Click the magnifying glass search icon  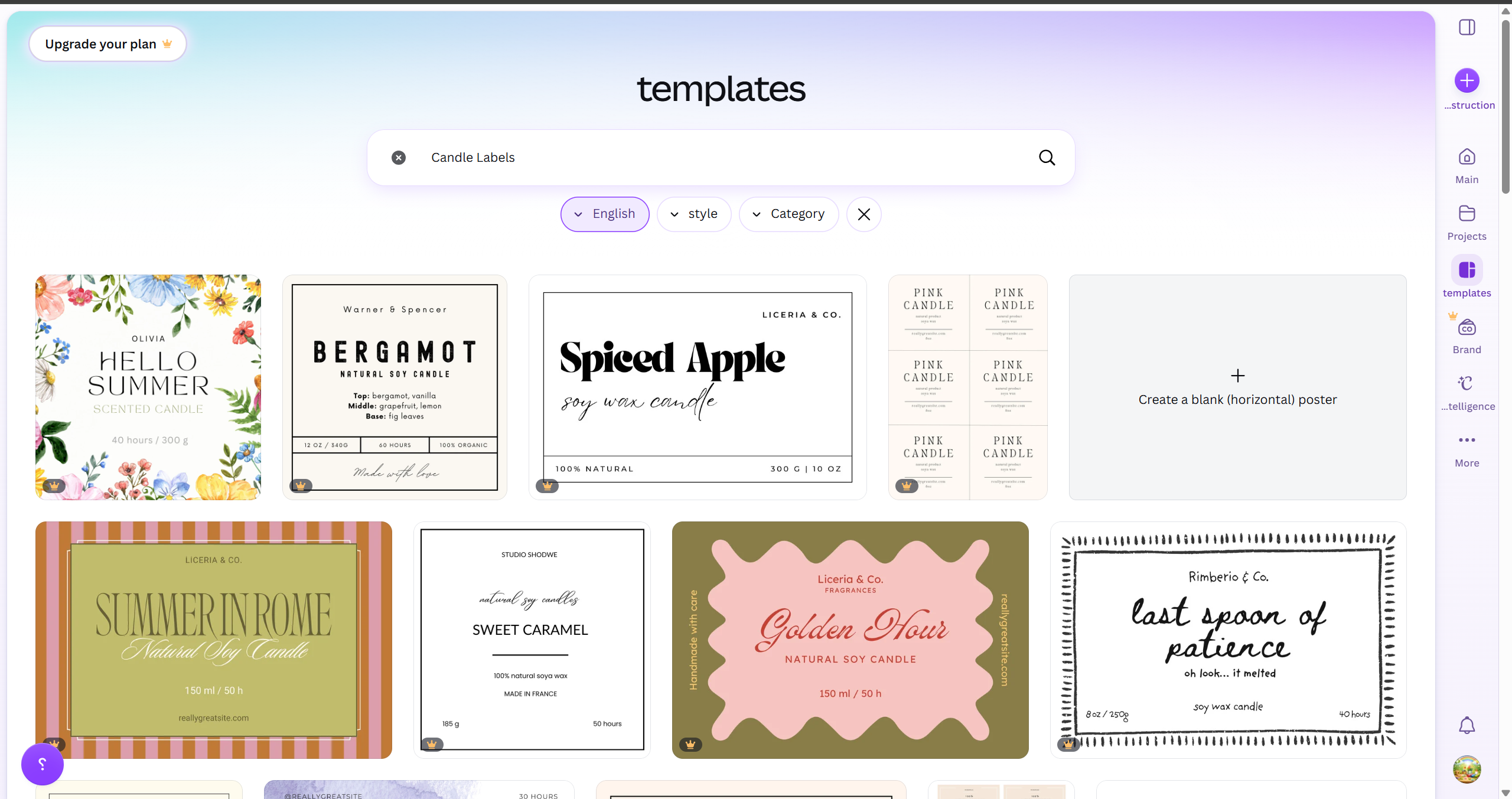[x=1047, y=158]
